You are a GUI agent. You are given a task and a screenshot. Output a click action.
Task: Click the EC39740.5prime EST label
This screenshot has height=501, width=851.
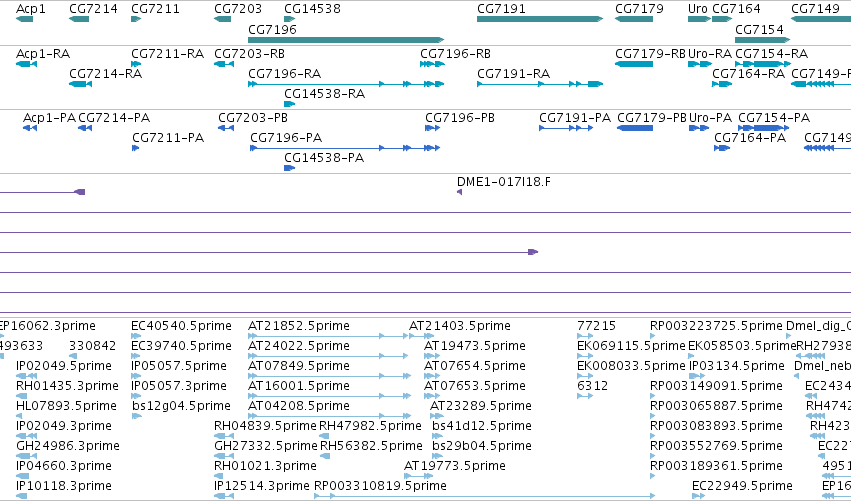click(181, 346)
